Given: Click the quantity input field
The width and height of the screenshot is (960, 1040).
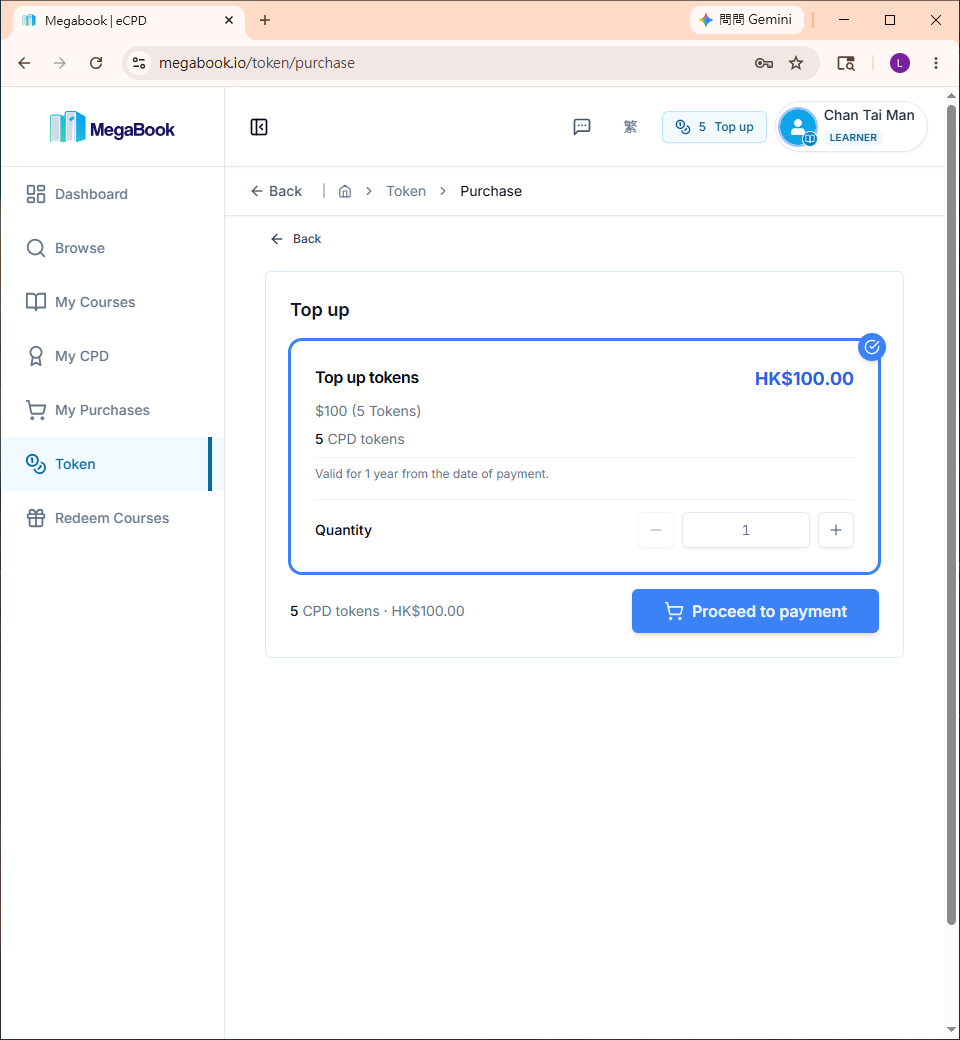Looking at the screenshot, I should [746, 530].
